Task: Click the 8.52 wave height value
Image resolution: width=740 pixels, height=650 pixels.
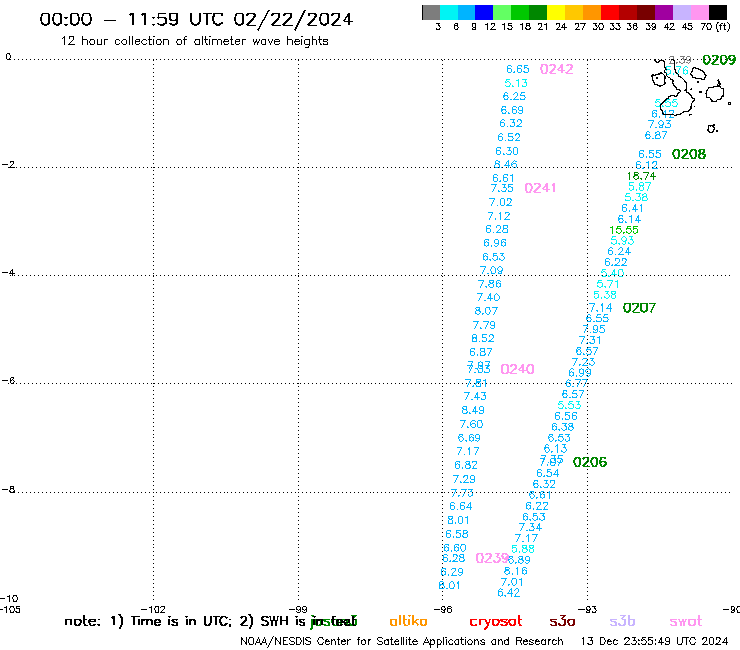Action: [483, 338]
